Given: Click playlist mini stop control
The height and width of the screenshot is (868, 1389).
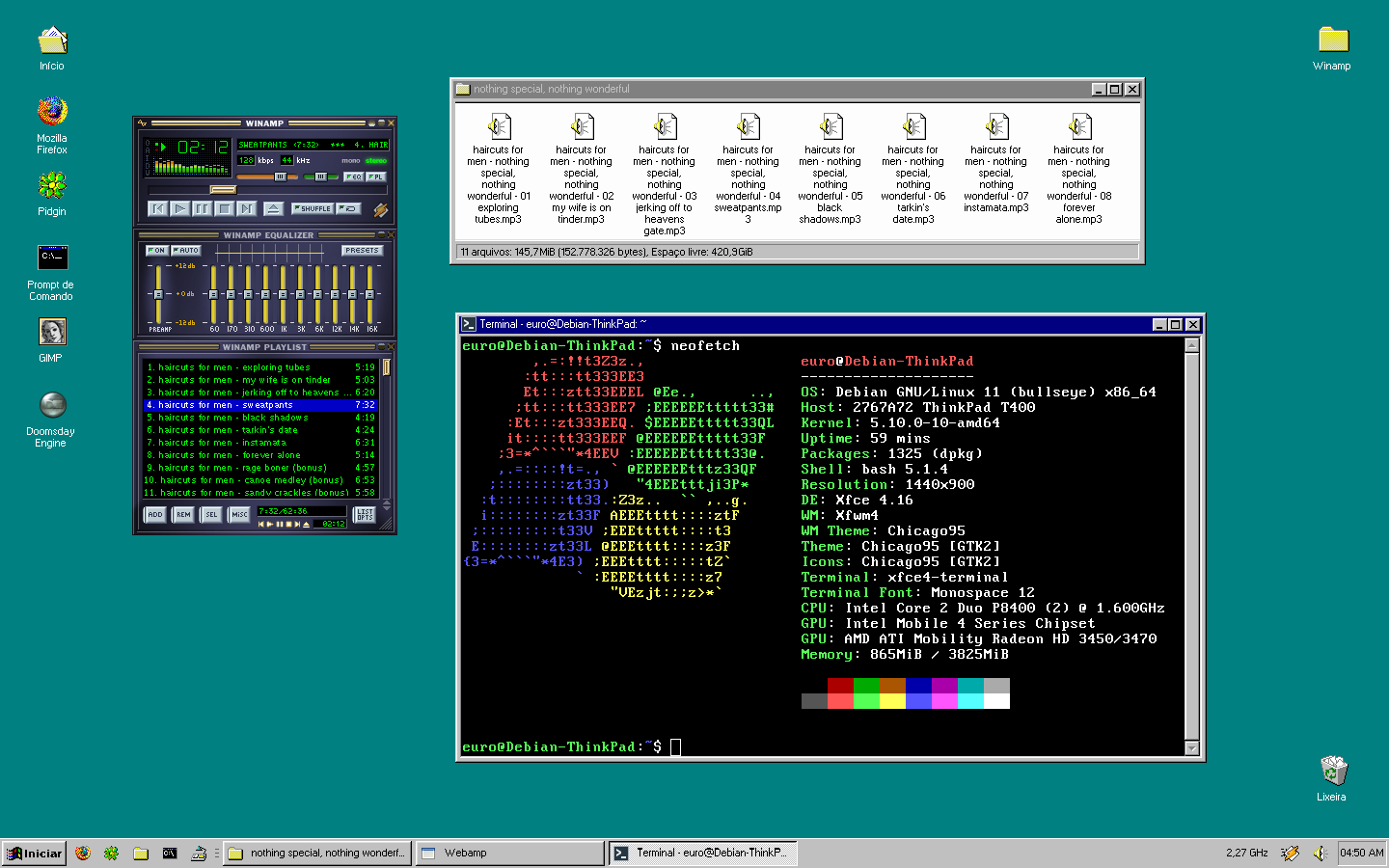Looking at the screenshot, I should click(288, 525).
